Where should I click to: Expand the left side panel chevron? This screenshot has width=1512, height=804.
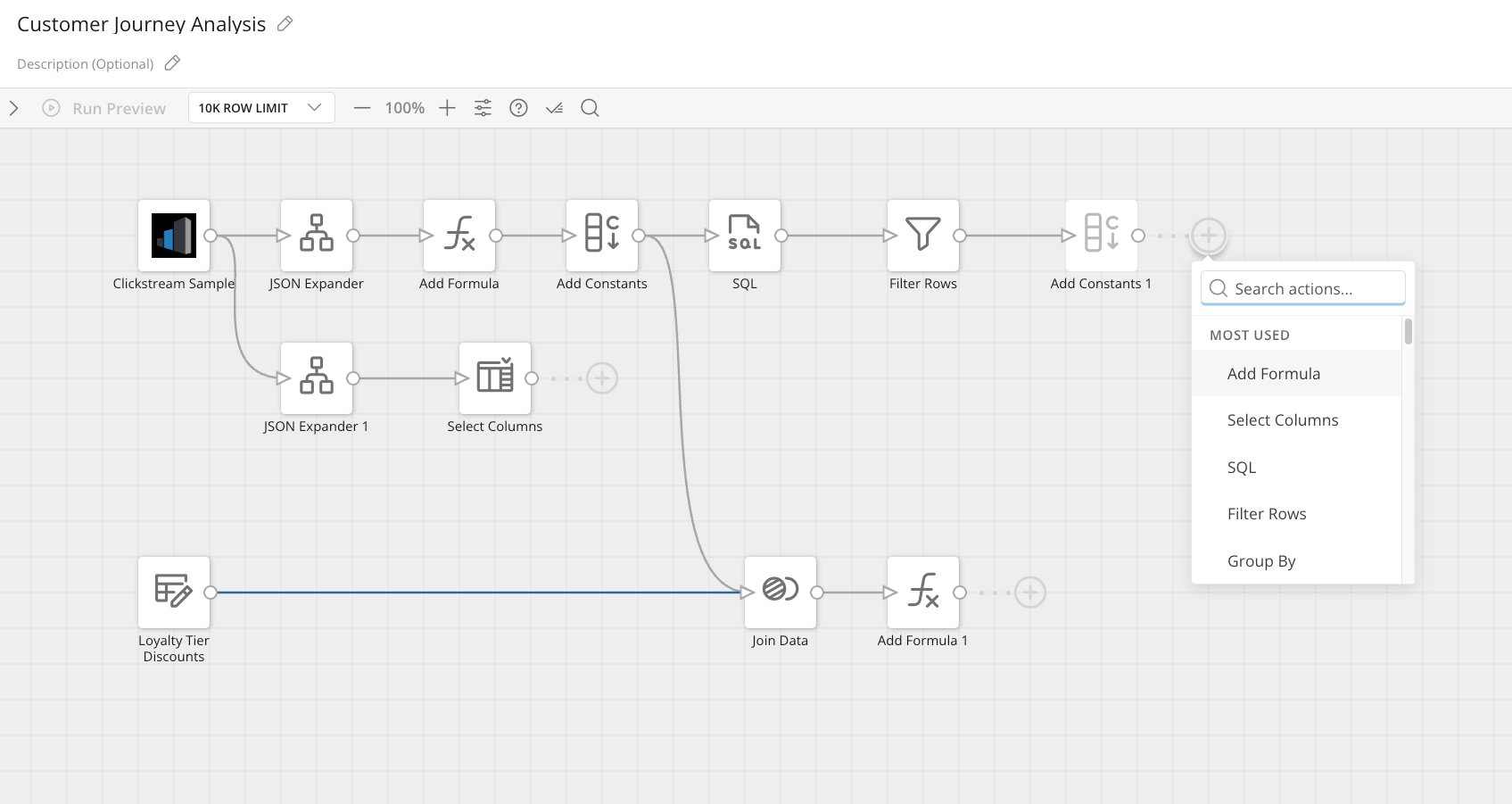click(x=13, y=108)
